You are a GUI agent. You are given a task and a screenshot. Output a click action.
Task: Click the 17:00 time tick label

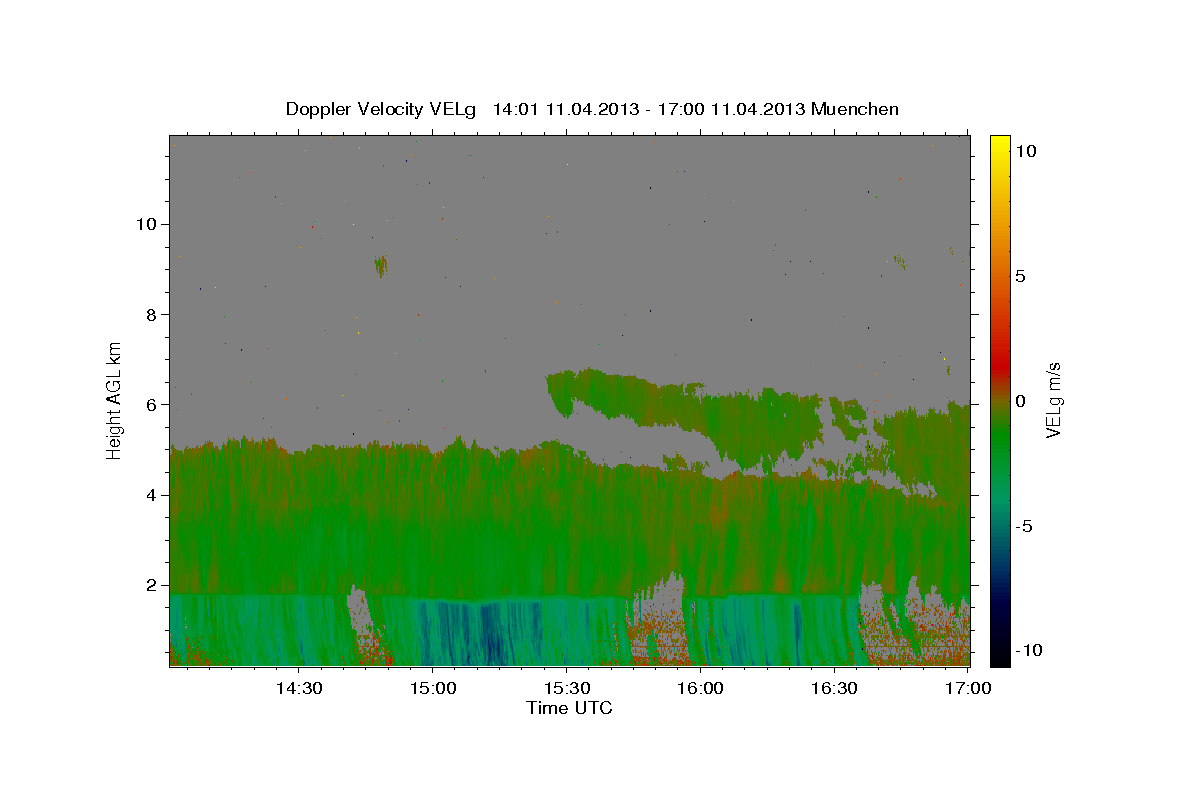click(968, 688)
